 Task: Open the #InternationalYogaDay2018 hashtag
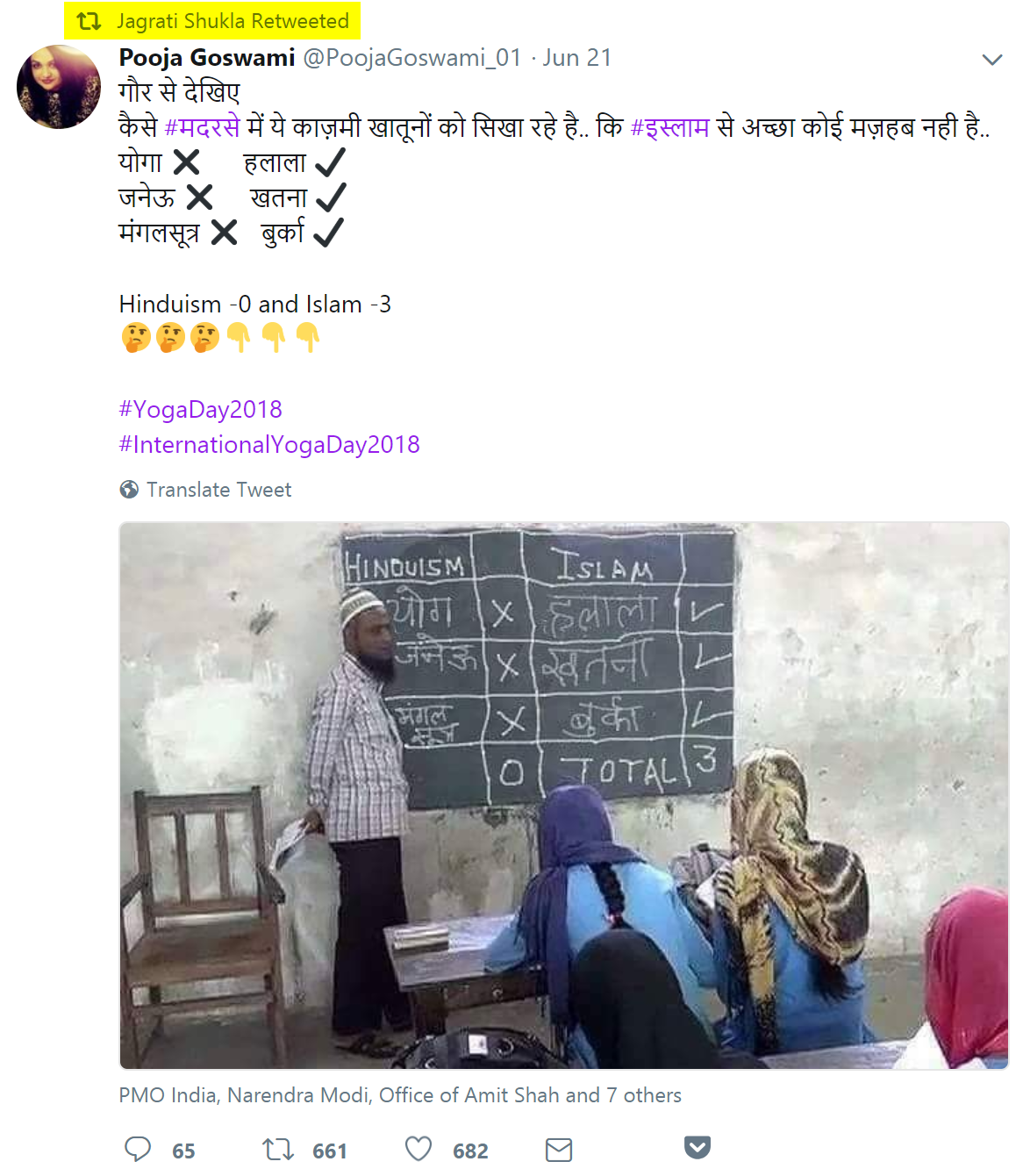269,445
